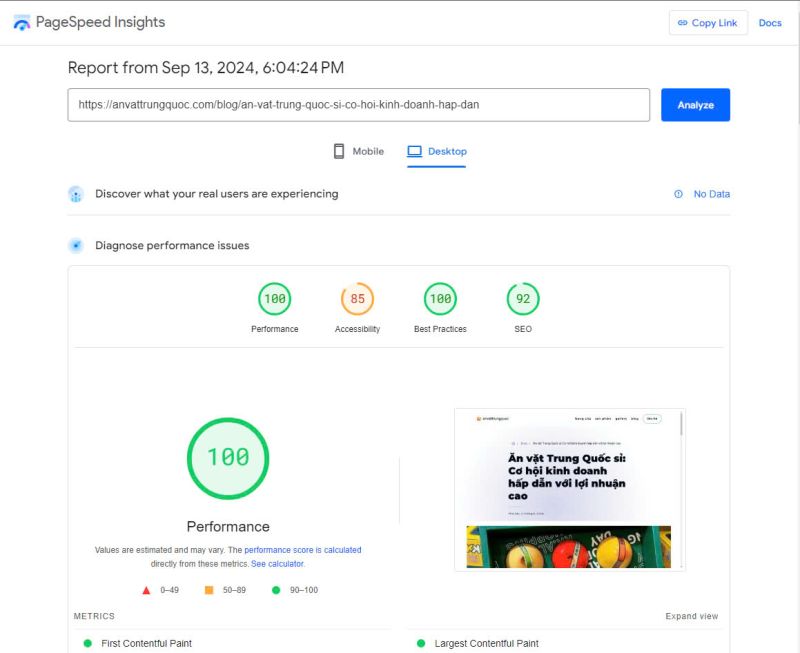The width and height of the screenshot is (800, 653).
Task: Click the Copy Link button
Action: coord(708,23)
